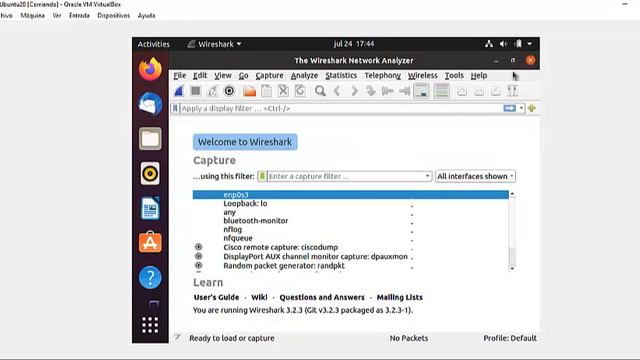Open Find a packet with the magnifier icon
This screenshot has width=640, height=360.
click(x=320, y=91)
